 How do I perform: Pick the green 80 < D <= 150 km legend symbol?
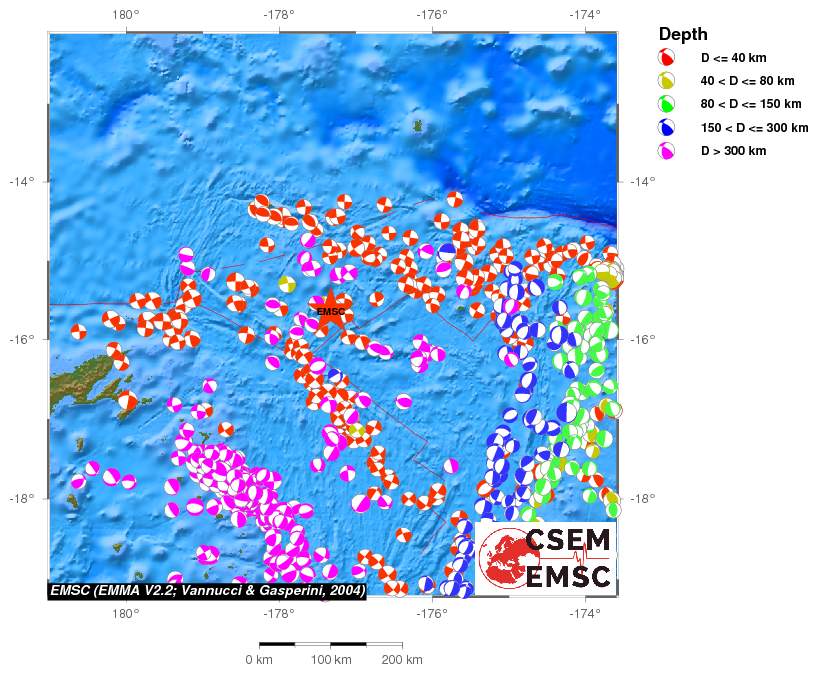click(667, 104)
